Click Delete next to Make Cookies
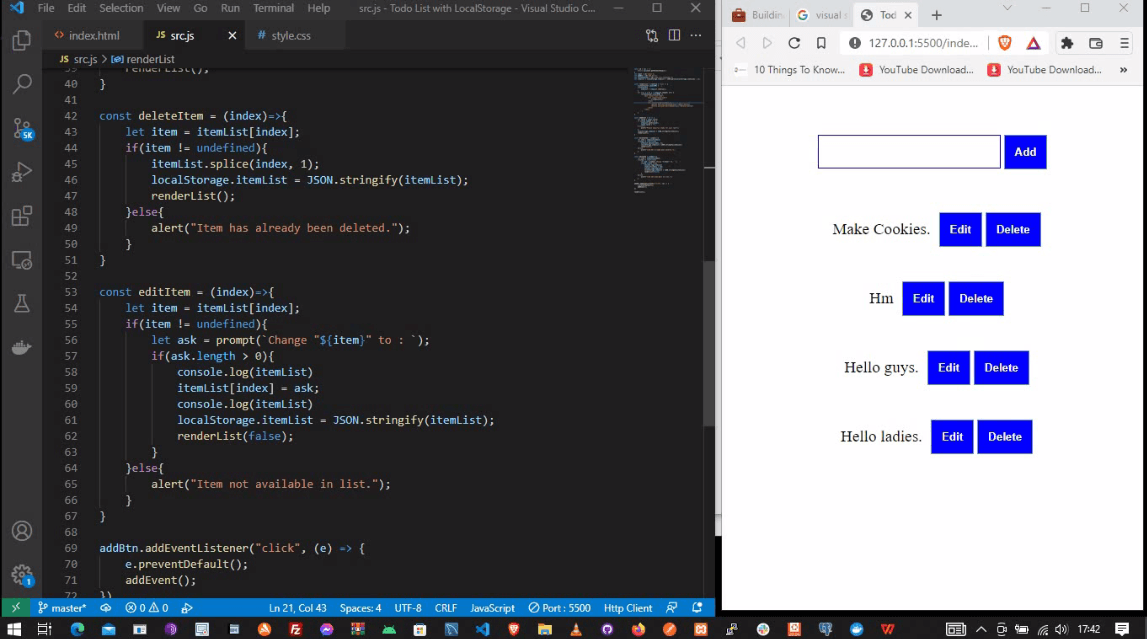This screenshot has height=639, width=1147. 1012,230
